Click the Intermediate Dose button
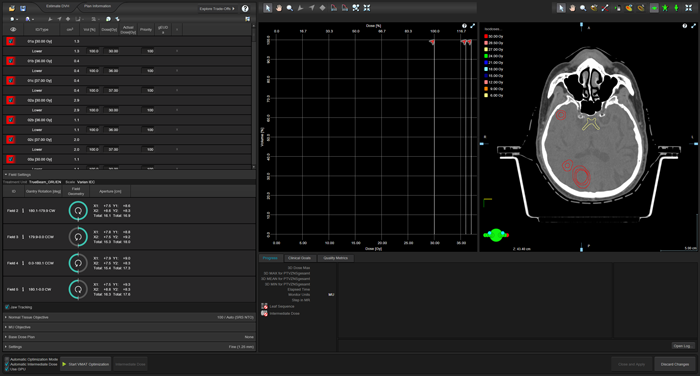700x376 pixels. pos(130,364)
